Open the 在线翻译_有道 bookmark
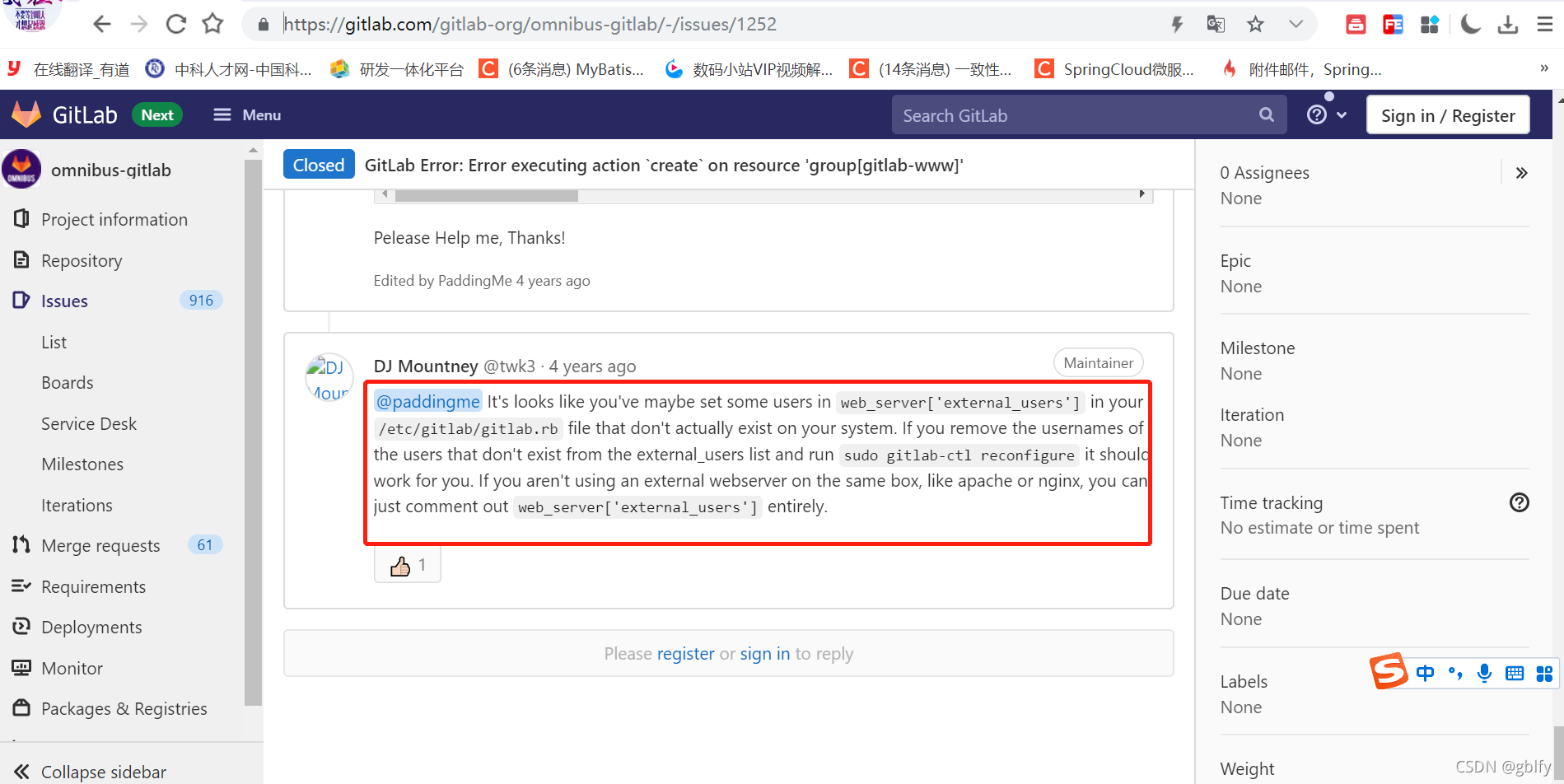The image size is (1564, 784). click(69, 69)
